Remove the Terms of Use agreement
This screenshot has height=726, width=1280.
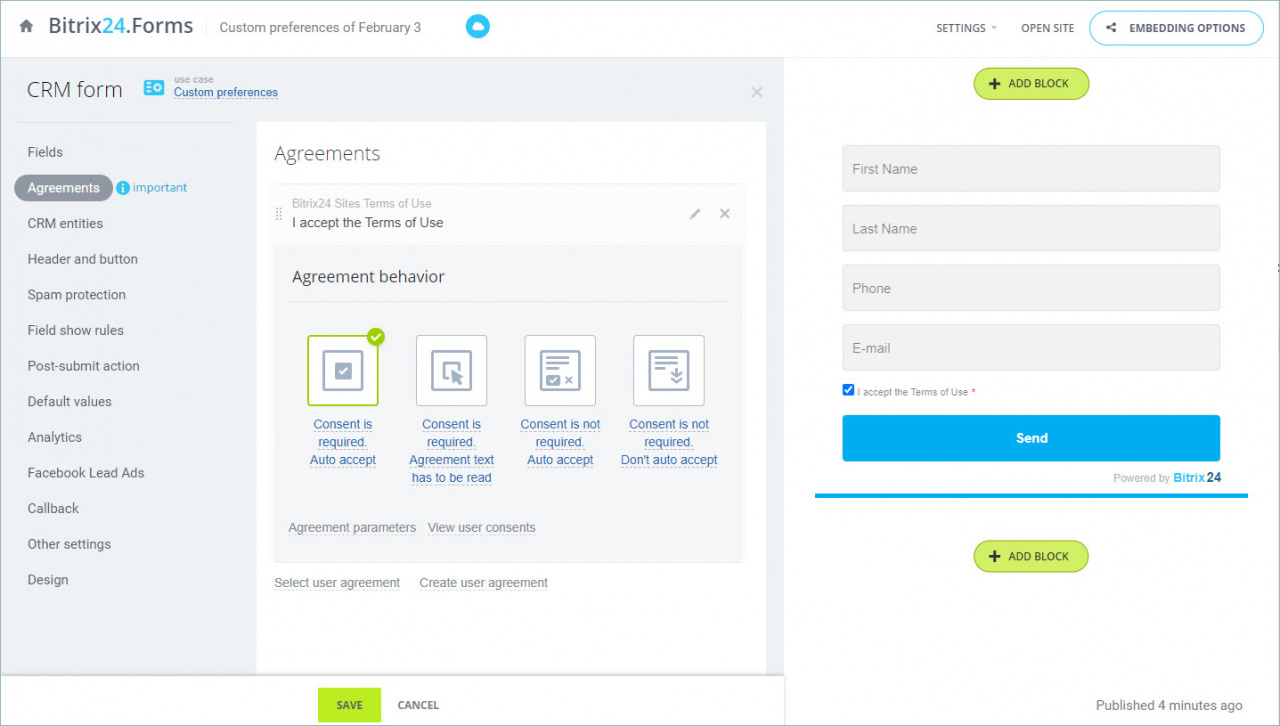(725, 213)
